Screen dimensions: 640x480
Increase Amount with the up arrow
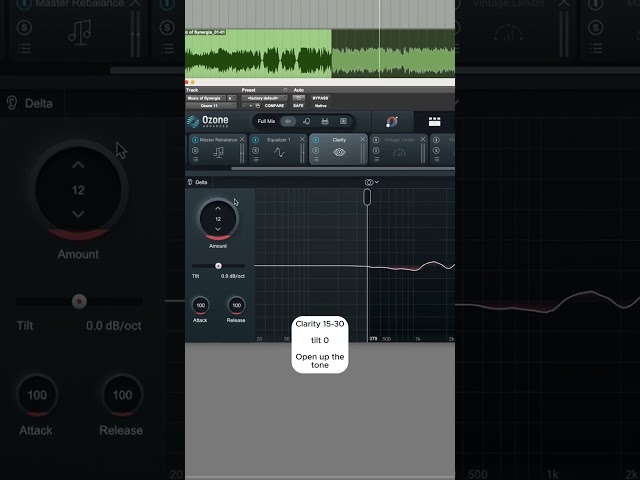218,209
